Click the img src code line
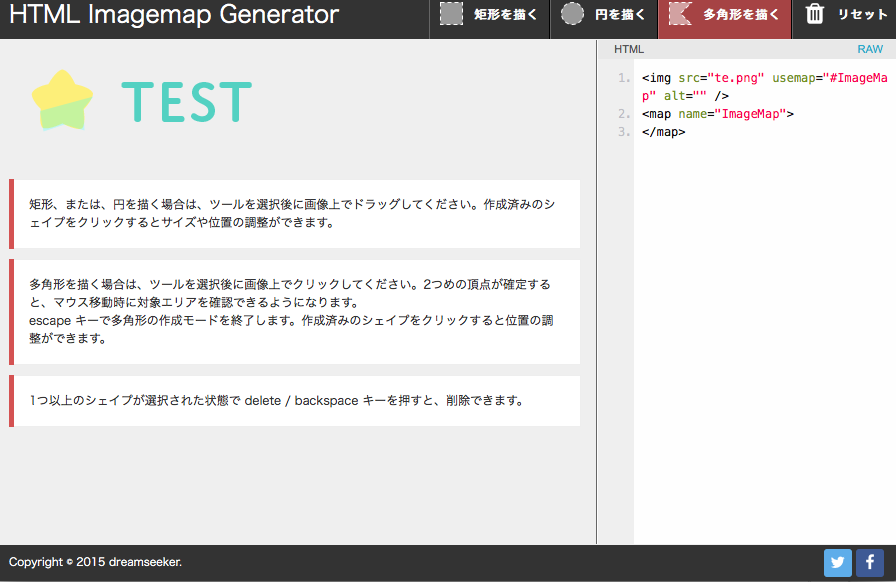 pos(764,87)
